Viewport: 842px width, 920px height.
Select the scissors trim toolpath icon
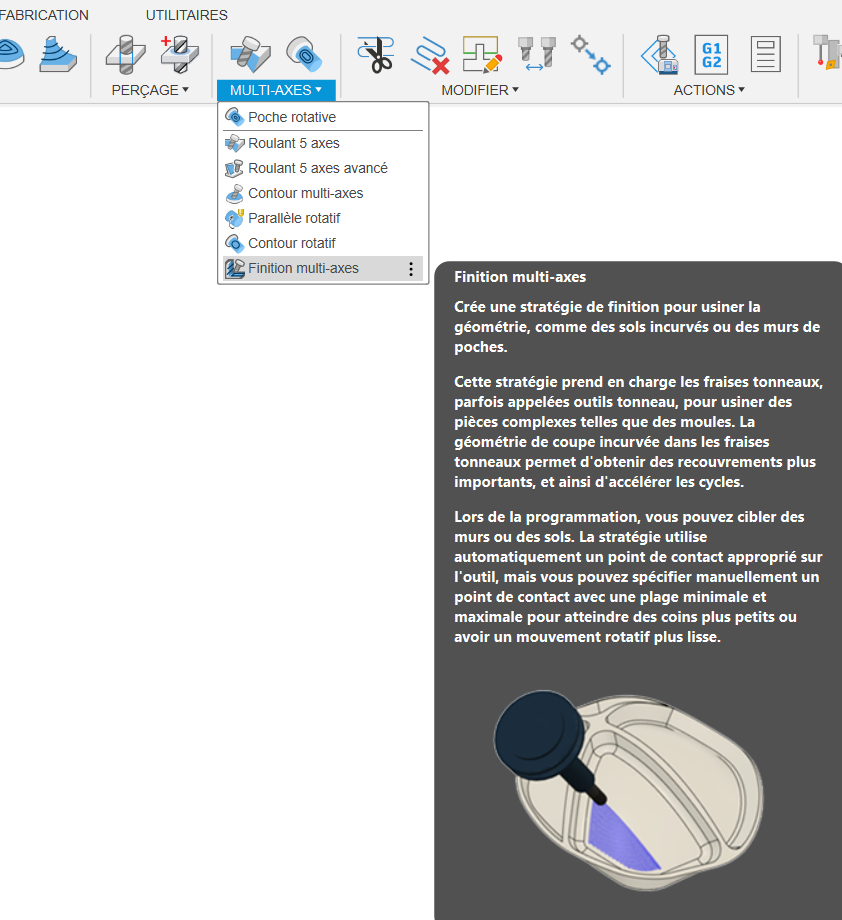376,54
